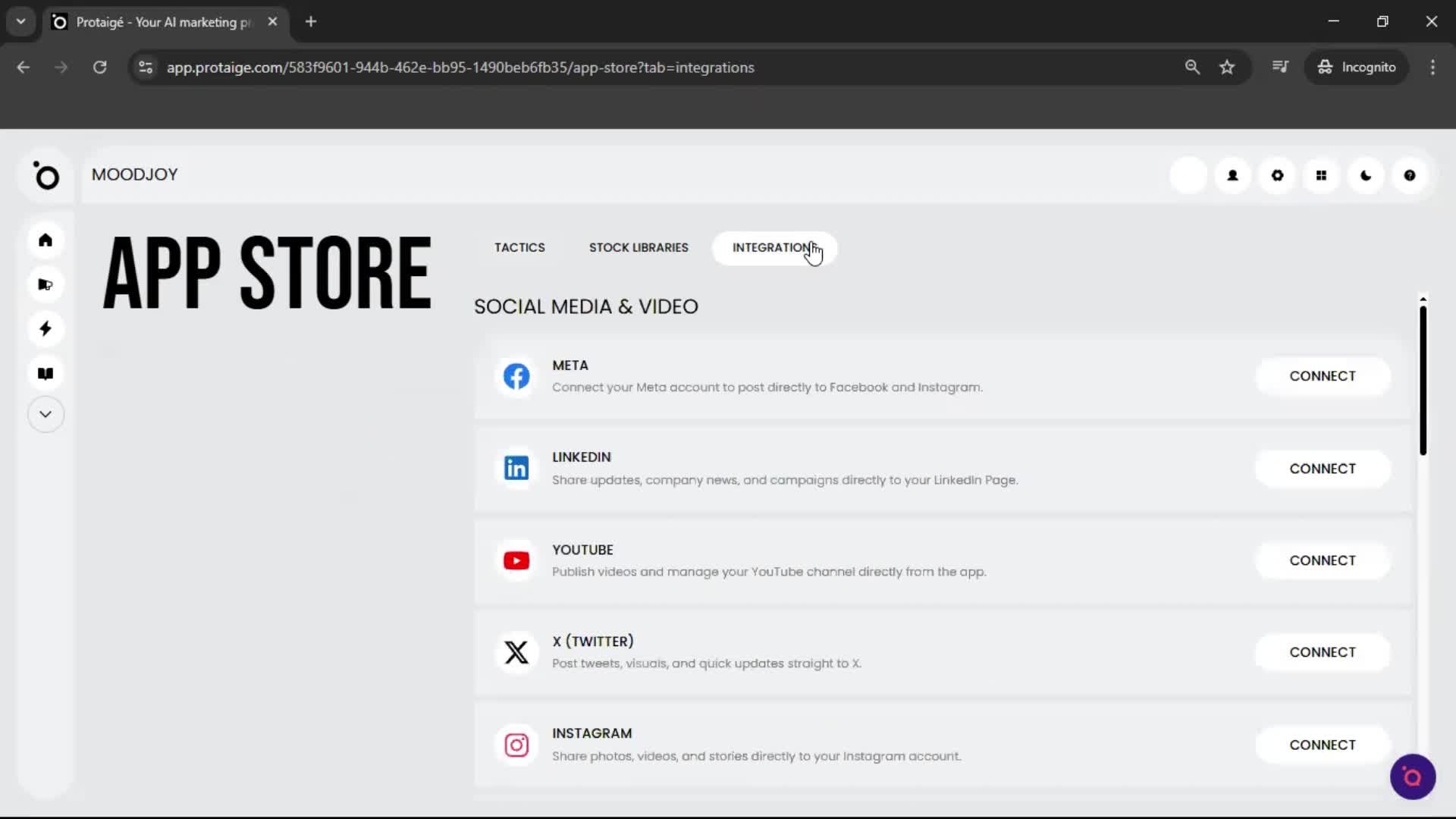This screenshot has width=1456, height=819.
Task: Switch to the TACTICS tab
Action: click(519, 247)
